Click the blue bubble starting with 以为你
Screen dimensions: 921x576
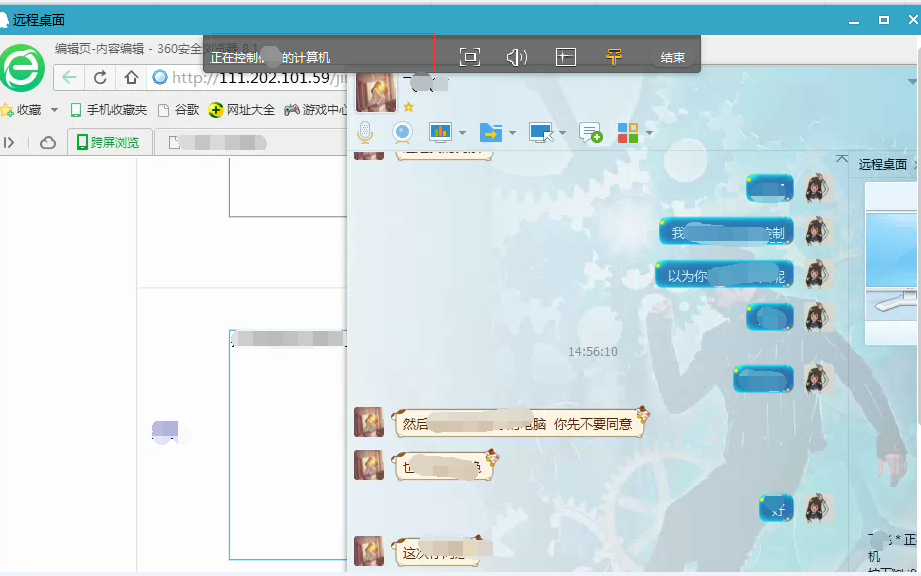pos(724,274)
